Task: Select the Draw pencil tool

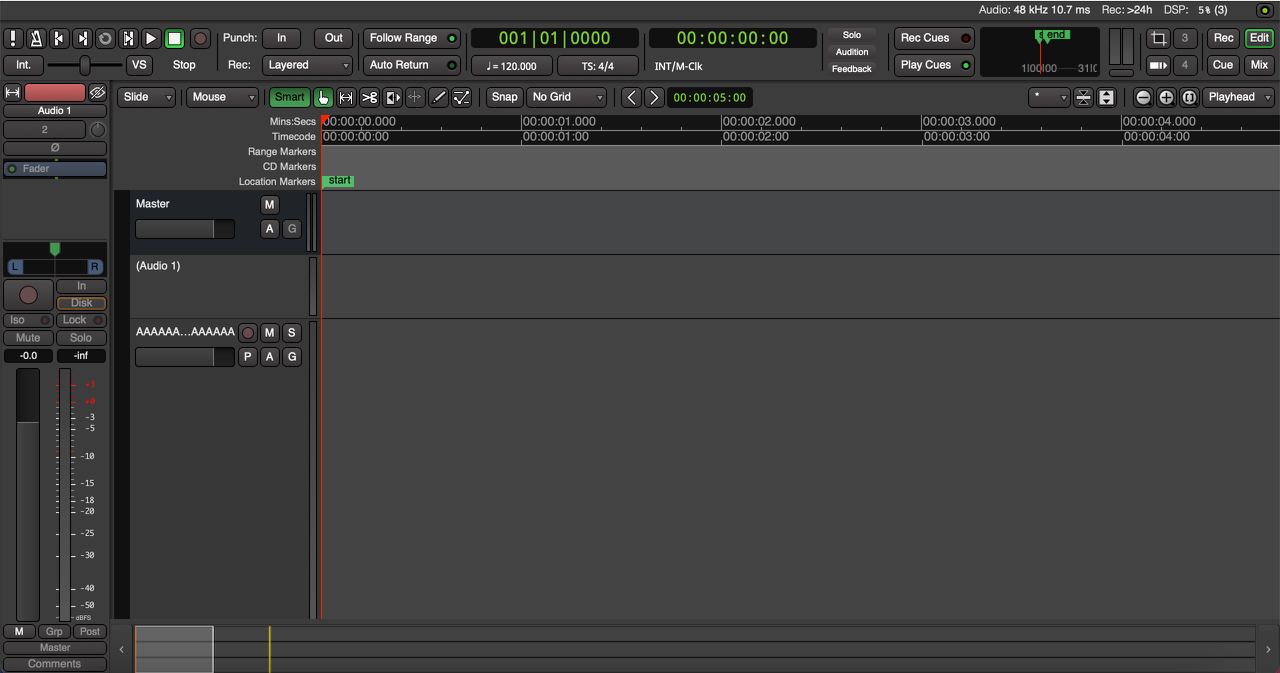Action: (438, 97)
